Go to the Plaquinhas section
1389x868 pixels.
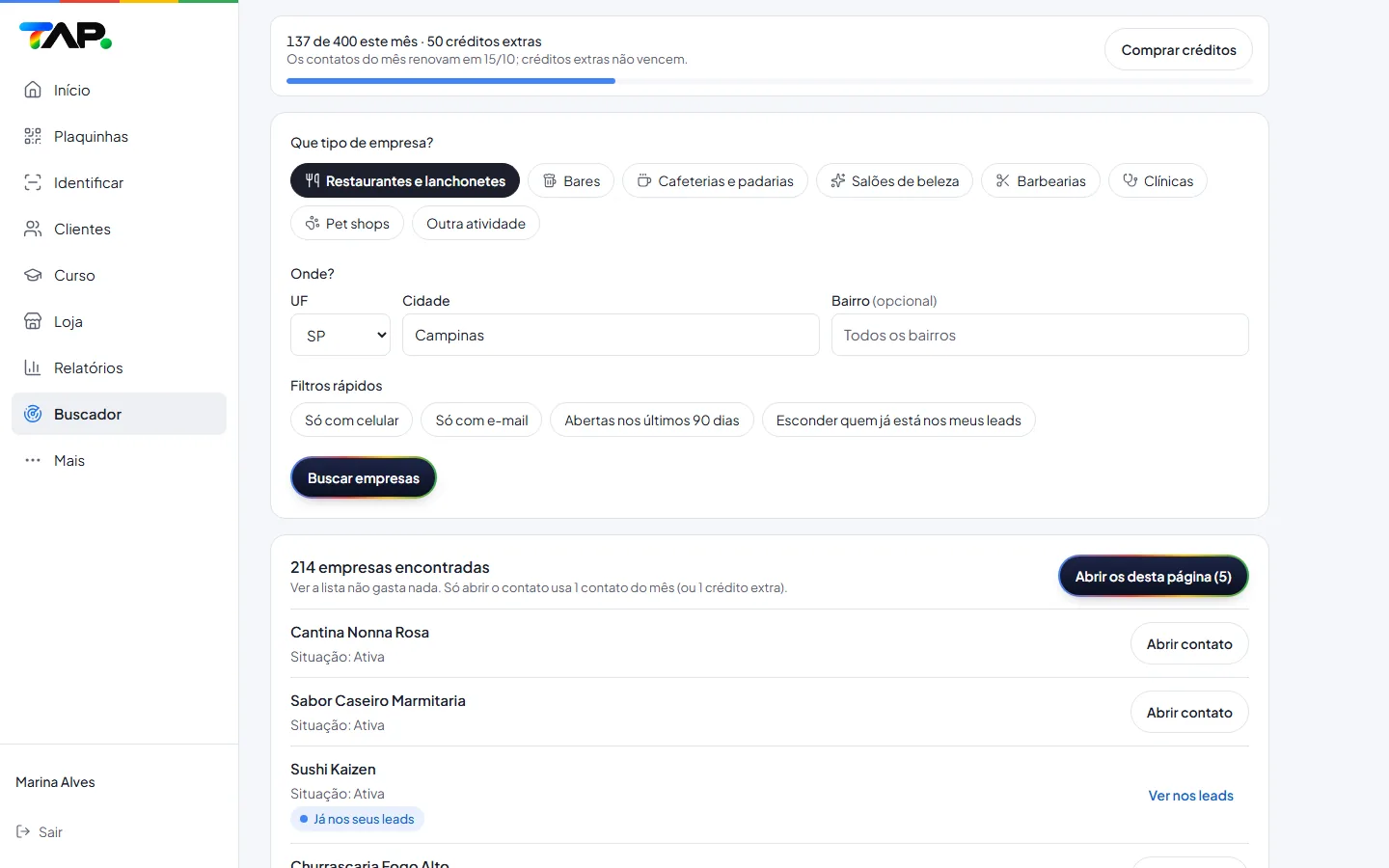point(119,136)
